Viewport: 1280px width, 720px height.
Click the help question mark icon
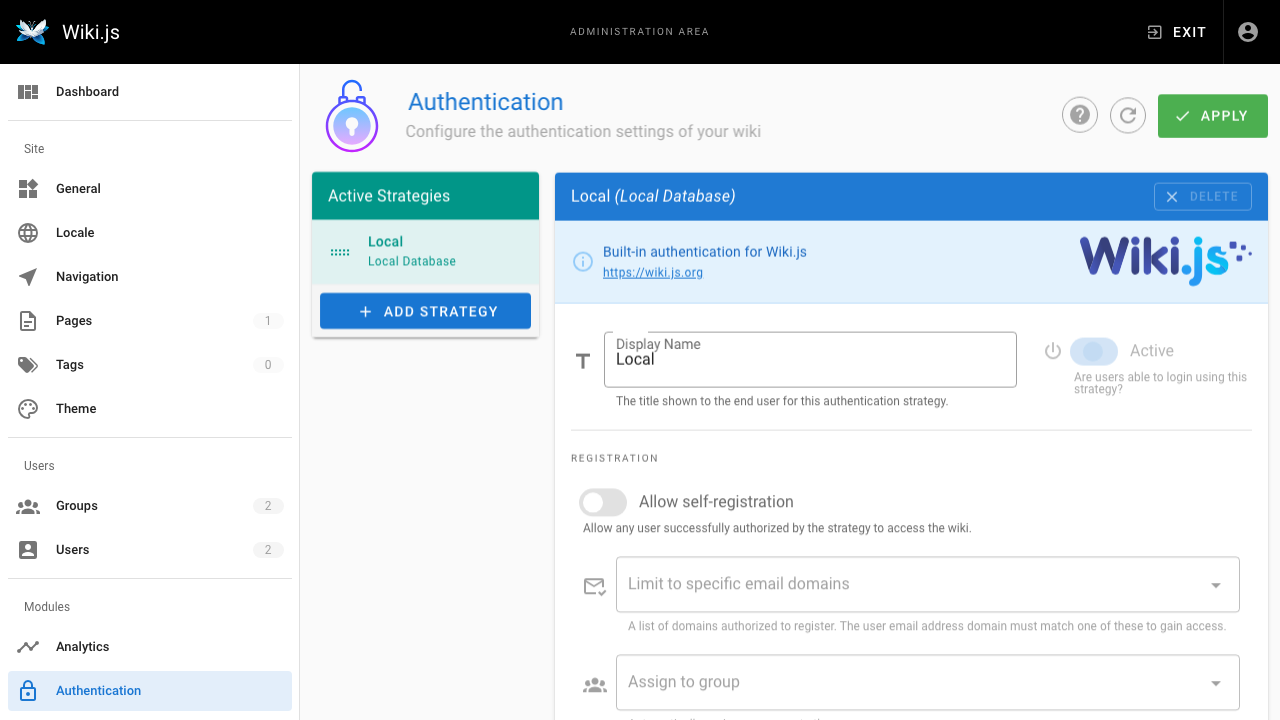coord(1080,115)
